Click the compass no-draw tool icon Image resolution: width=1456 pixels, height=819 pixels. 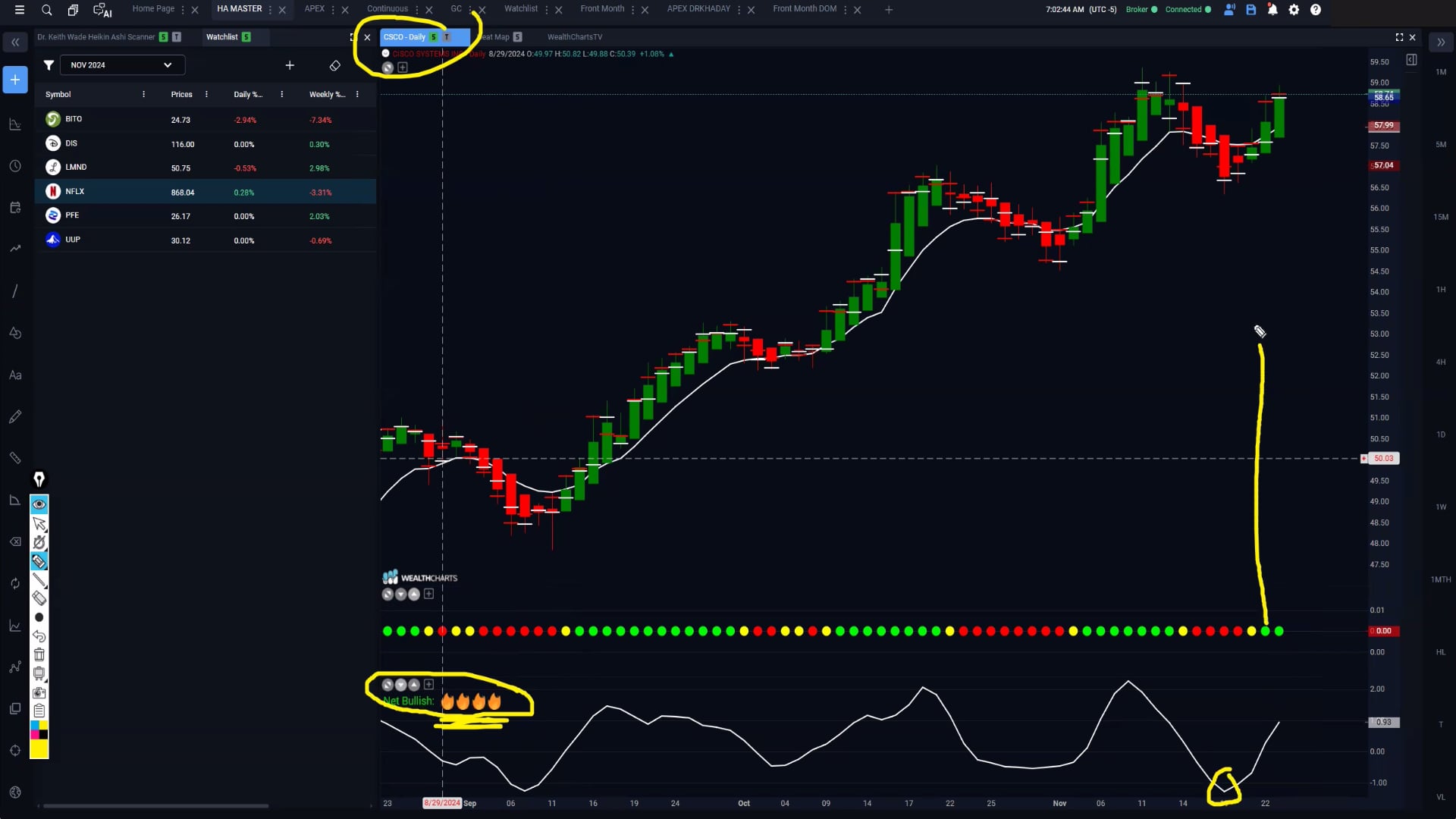tap(39, 542)
